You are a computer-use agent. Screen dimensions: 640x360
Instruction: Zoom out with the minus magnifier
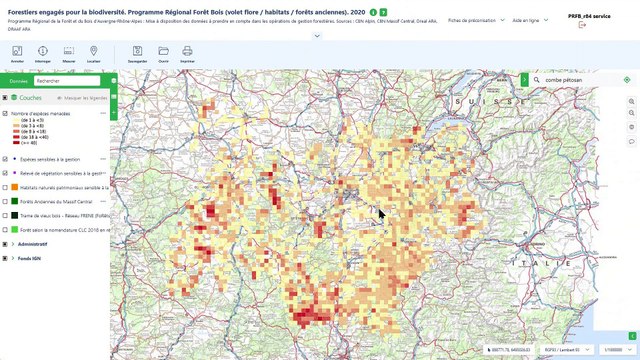coord(631,113)
